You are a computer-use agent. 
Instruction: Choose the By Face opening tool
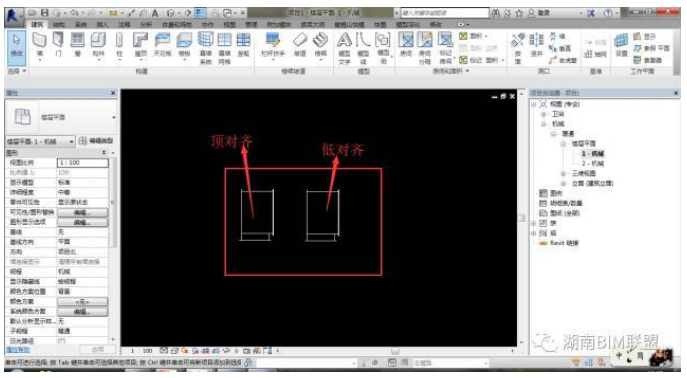tap(517, 48)
